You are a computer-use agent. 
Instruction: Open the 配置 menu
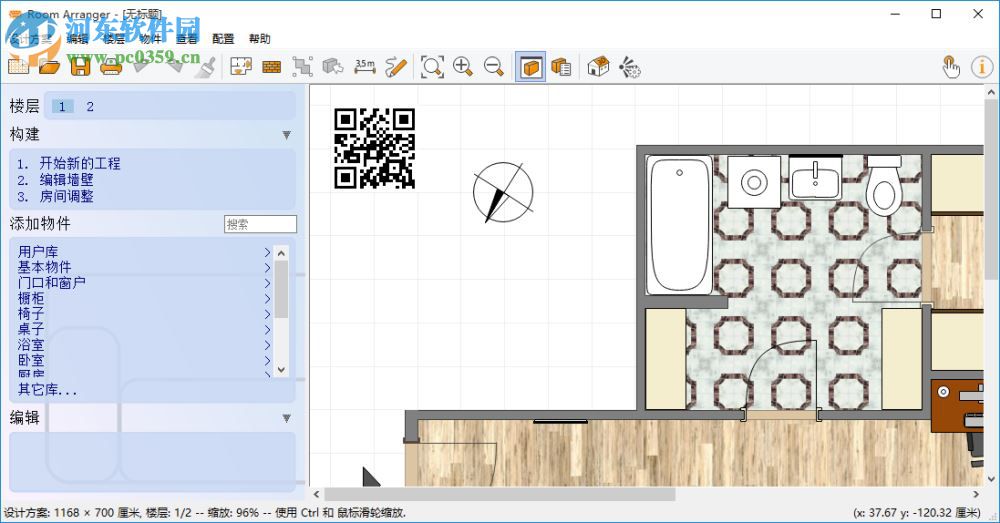point(223,39)
